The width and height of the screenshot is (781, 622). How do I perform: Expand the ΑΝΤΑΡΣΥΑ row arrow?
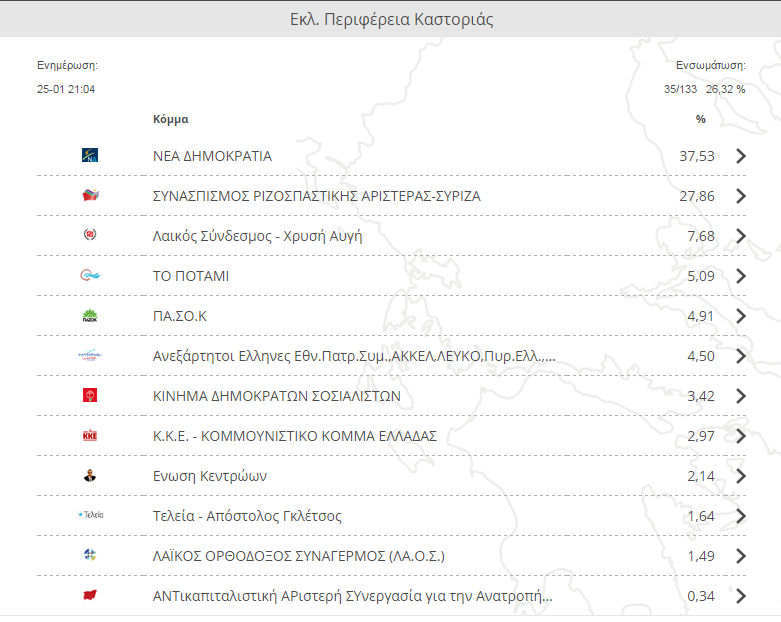[741, 596]
